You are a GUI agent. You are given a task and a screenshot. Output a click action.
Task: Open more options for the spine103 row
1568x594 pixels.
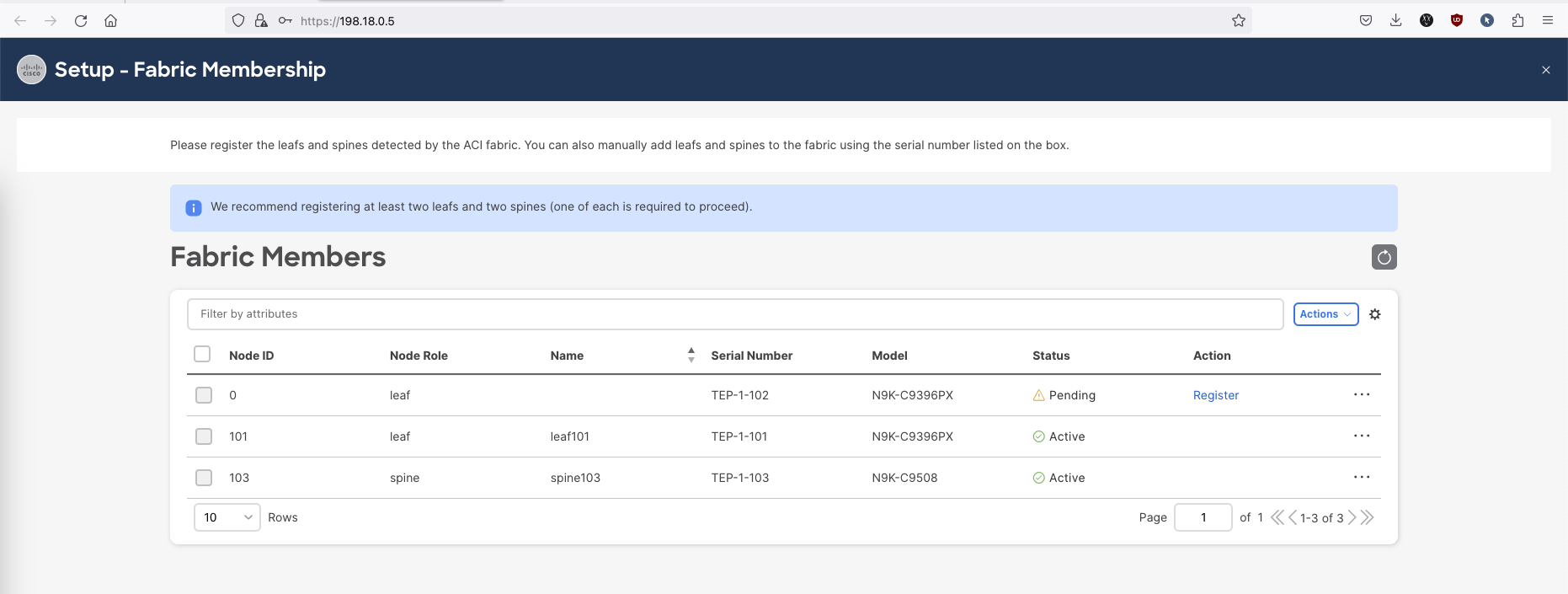(1361, 477)
